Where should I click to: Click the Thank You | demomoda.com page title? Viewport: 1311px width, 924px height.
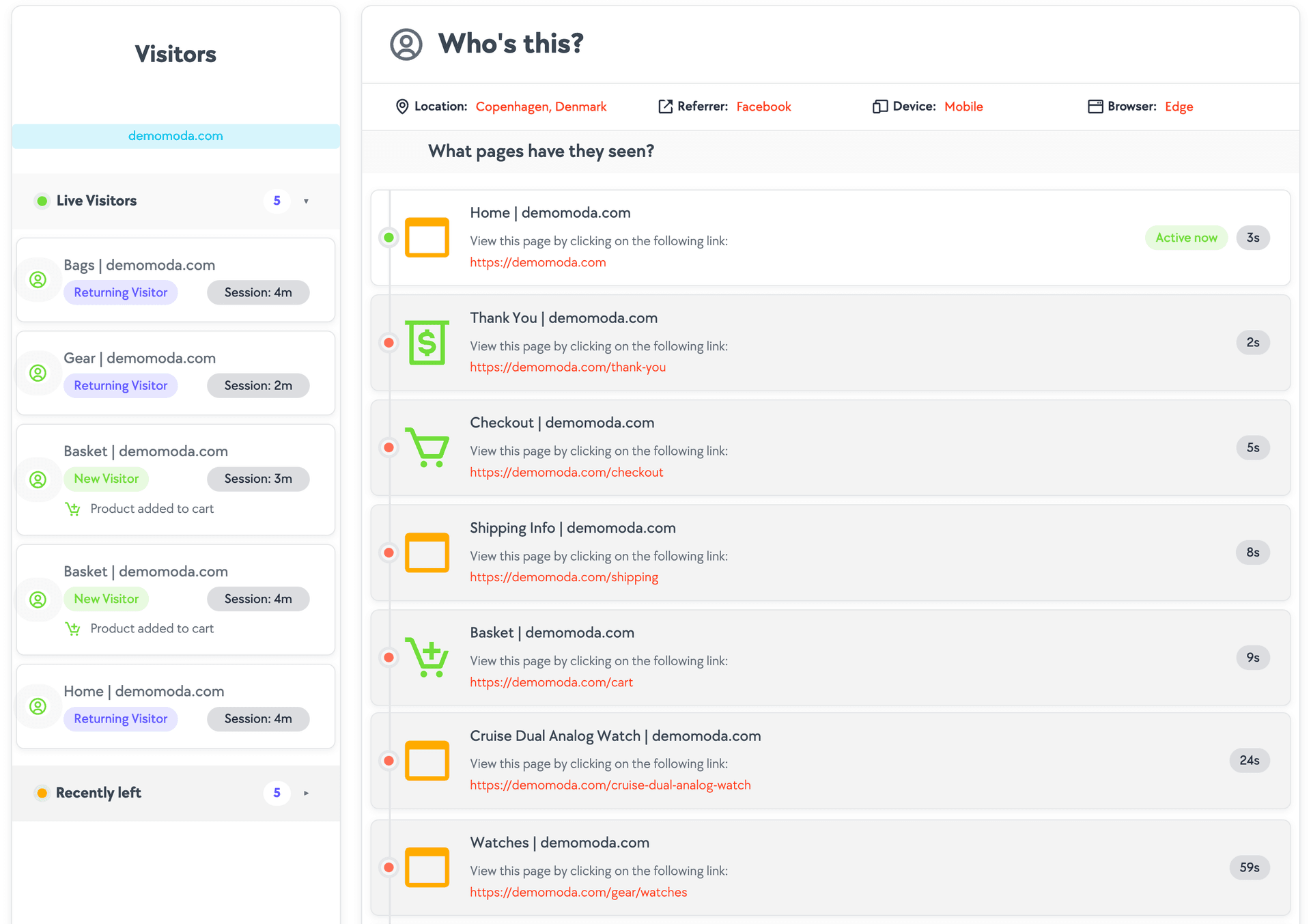pyautogui.click(x=563, y=318)
